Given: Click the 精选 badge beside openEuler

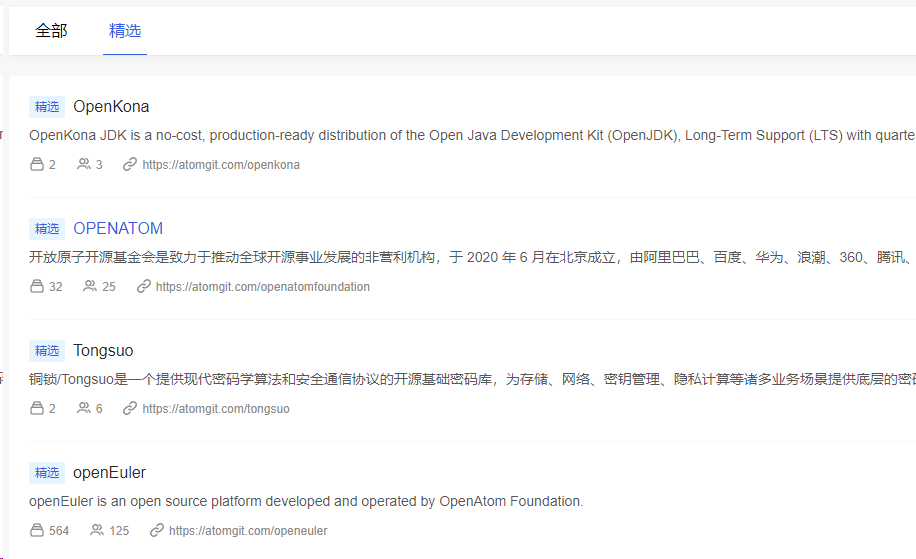Looking at the screenshot, I should (47, 473).
